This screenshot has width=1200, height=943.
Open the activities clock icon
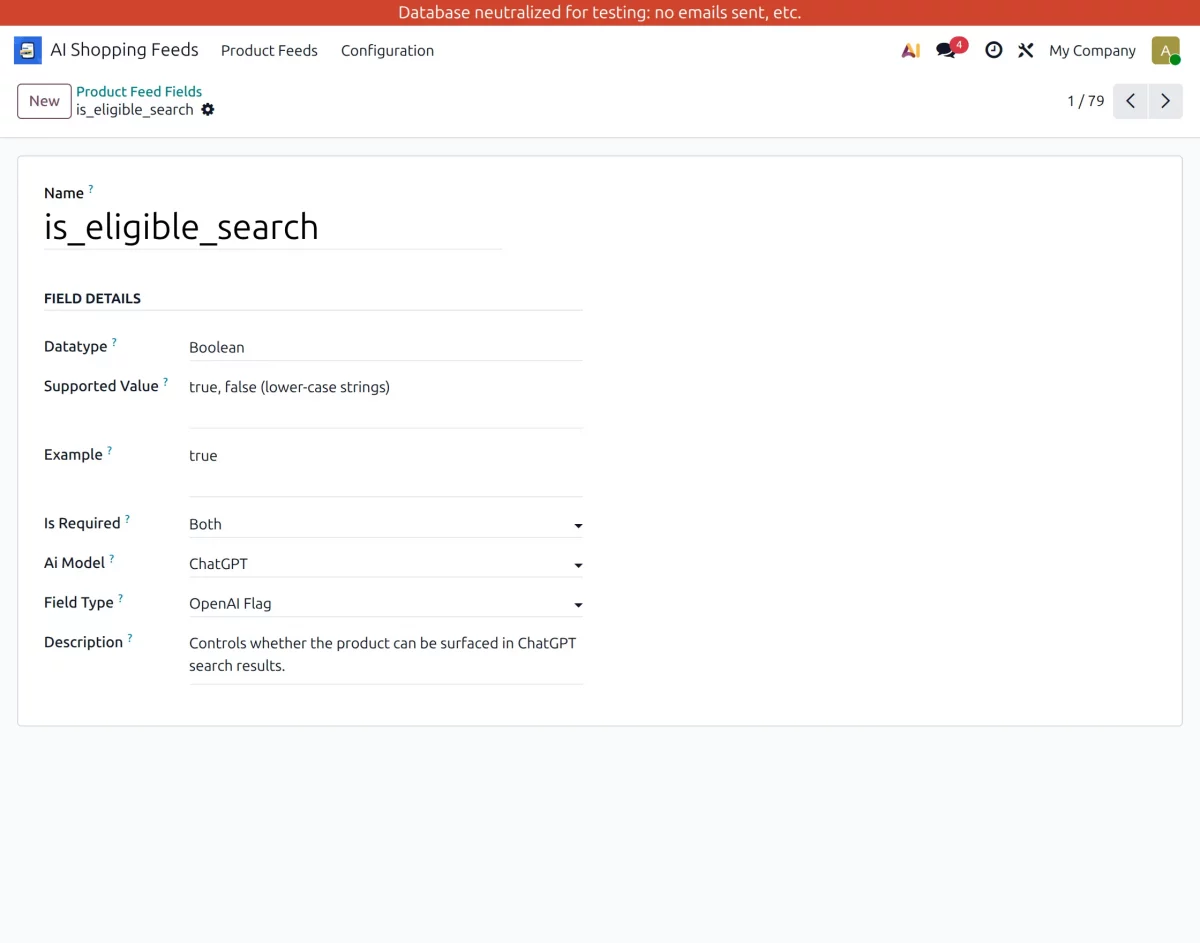(993, 50)
